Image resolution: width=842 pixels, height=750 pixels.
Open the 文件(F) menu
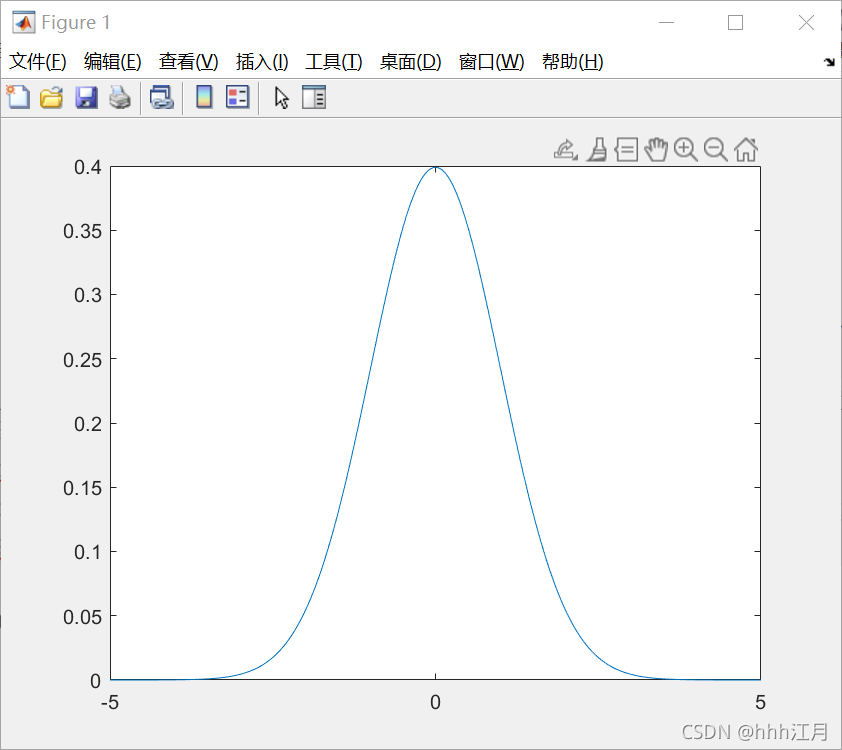tap(38, 62)
